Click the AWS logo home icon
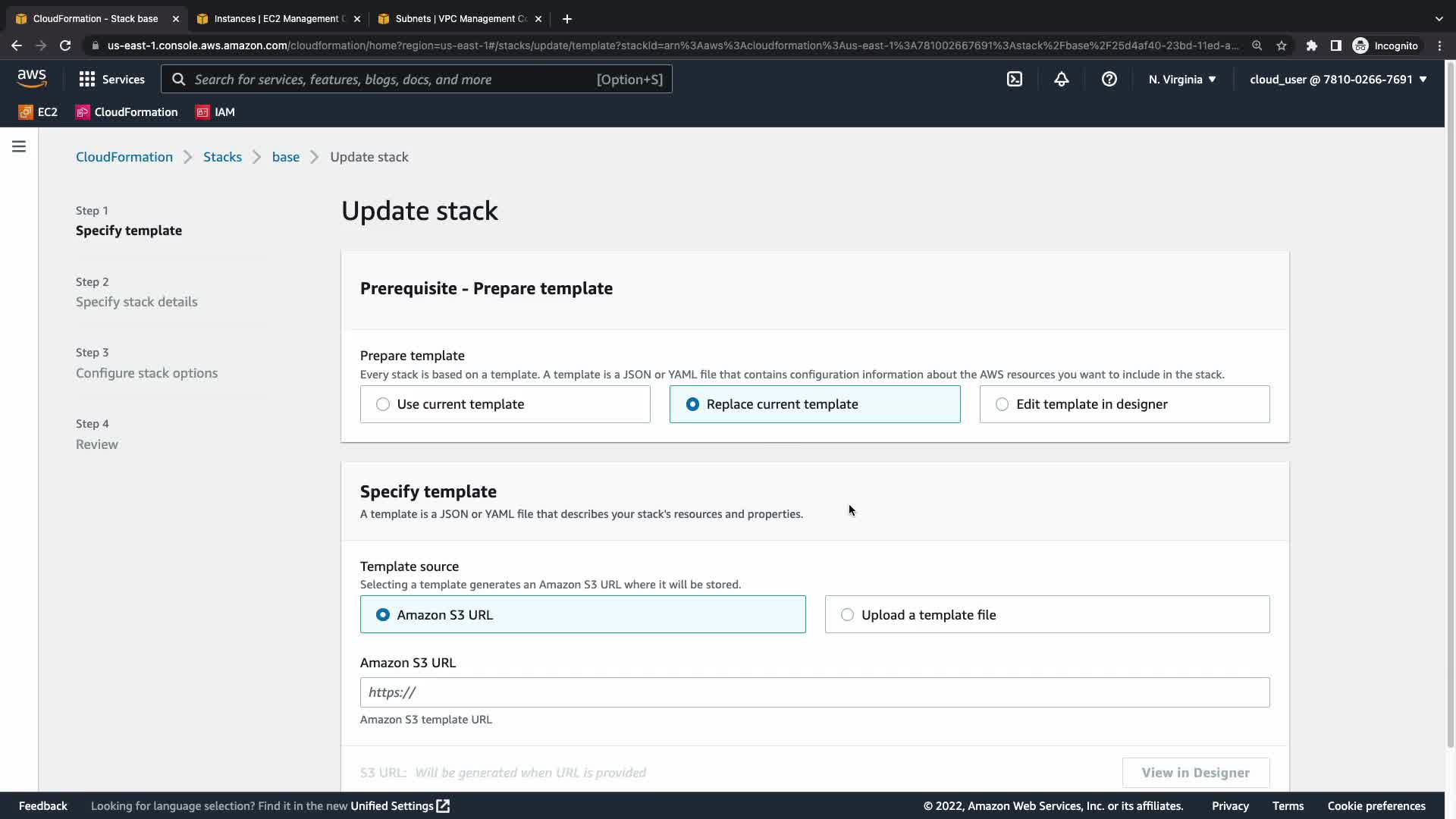 [x=32, y=78]
